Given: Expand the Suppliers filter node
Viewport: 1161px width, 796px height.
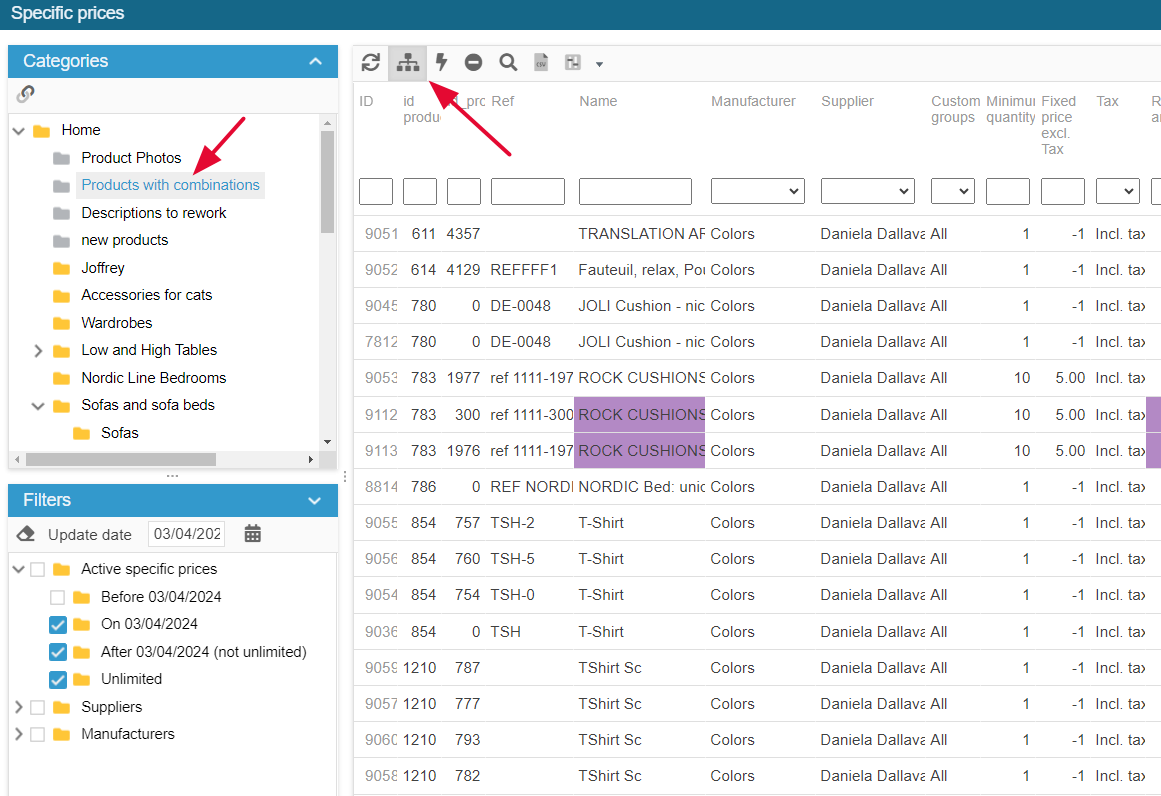Looking at the screenshot, I should [19, 707].
